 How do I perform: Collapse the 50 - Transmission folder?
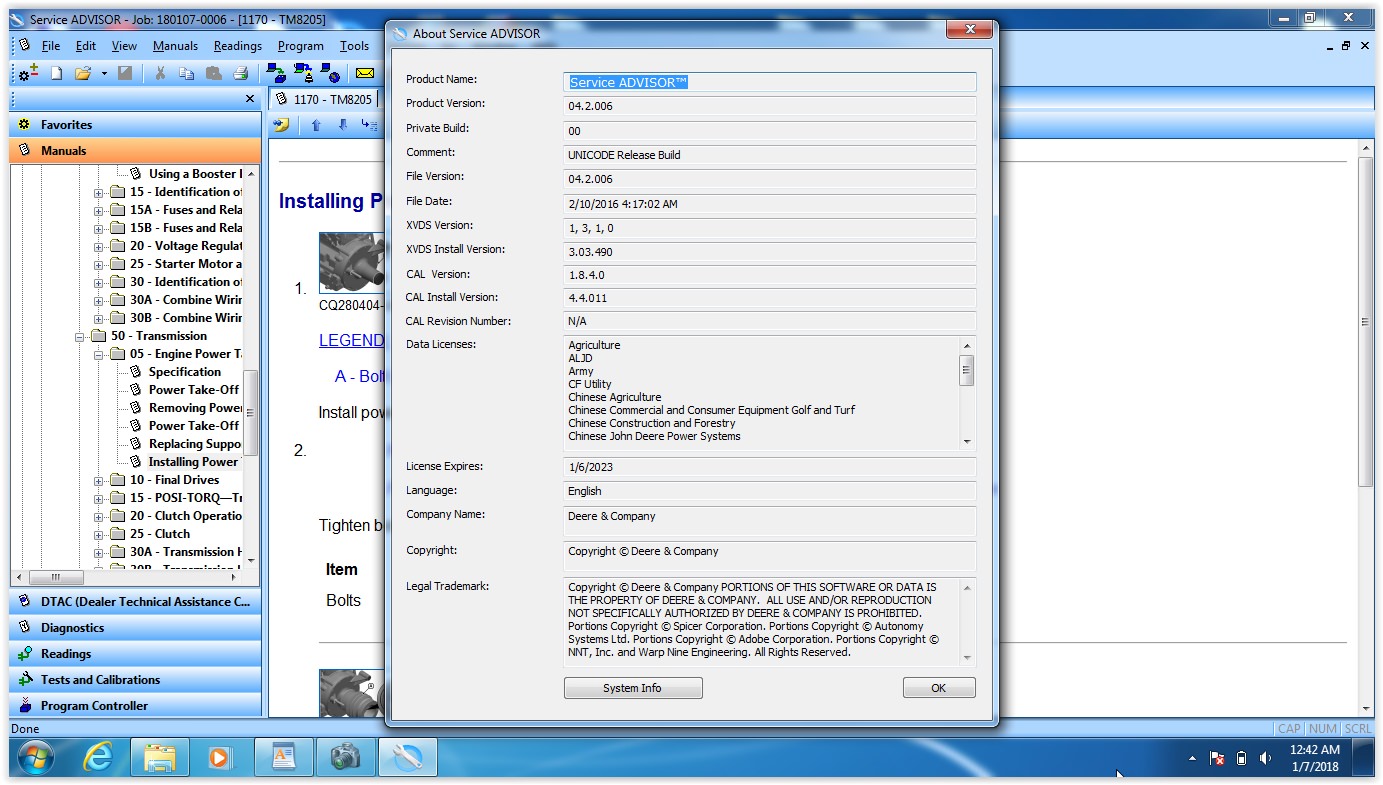point(80,336)
